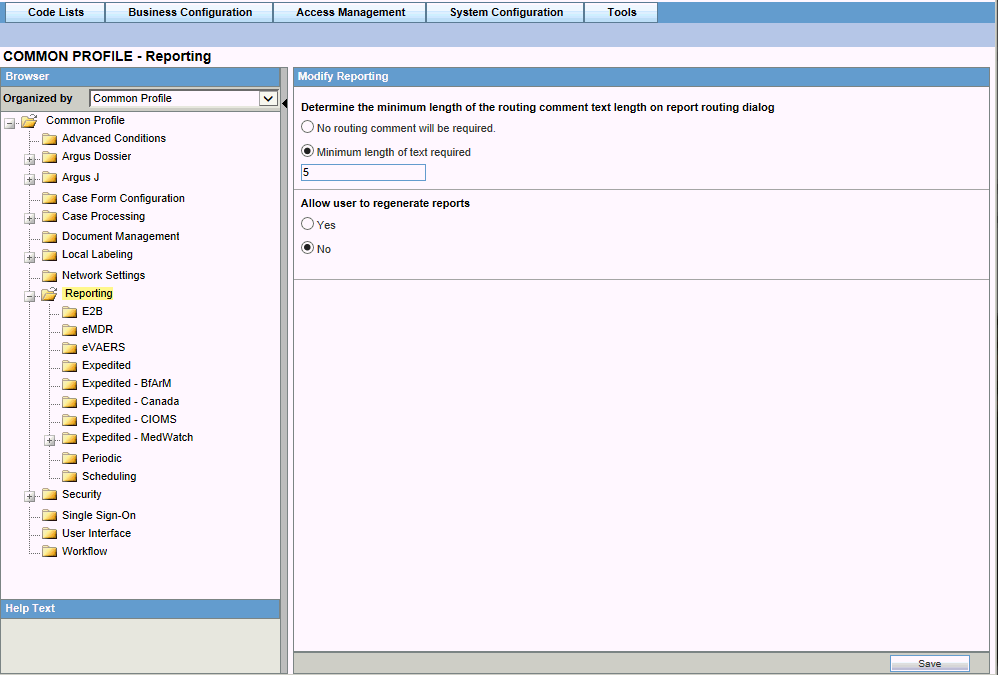Click the E2B folder icon
The width and height of the screenshot is (998, 675).
coord(70,312)
